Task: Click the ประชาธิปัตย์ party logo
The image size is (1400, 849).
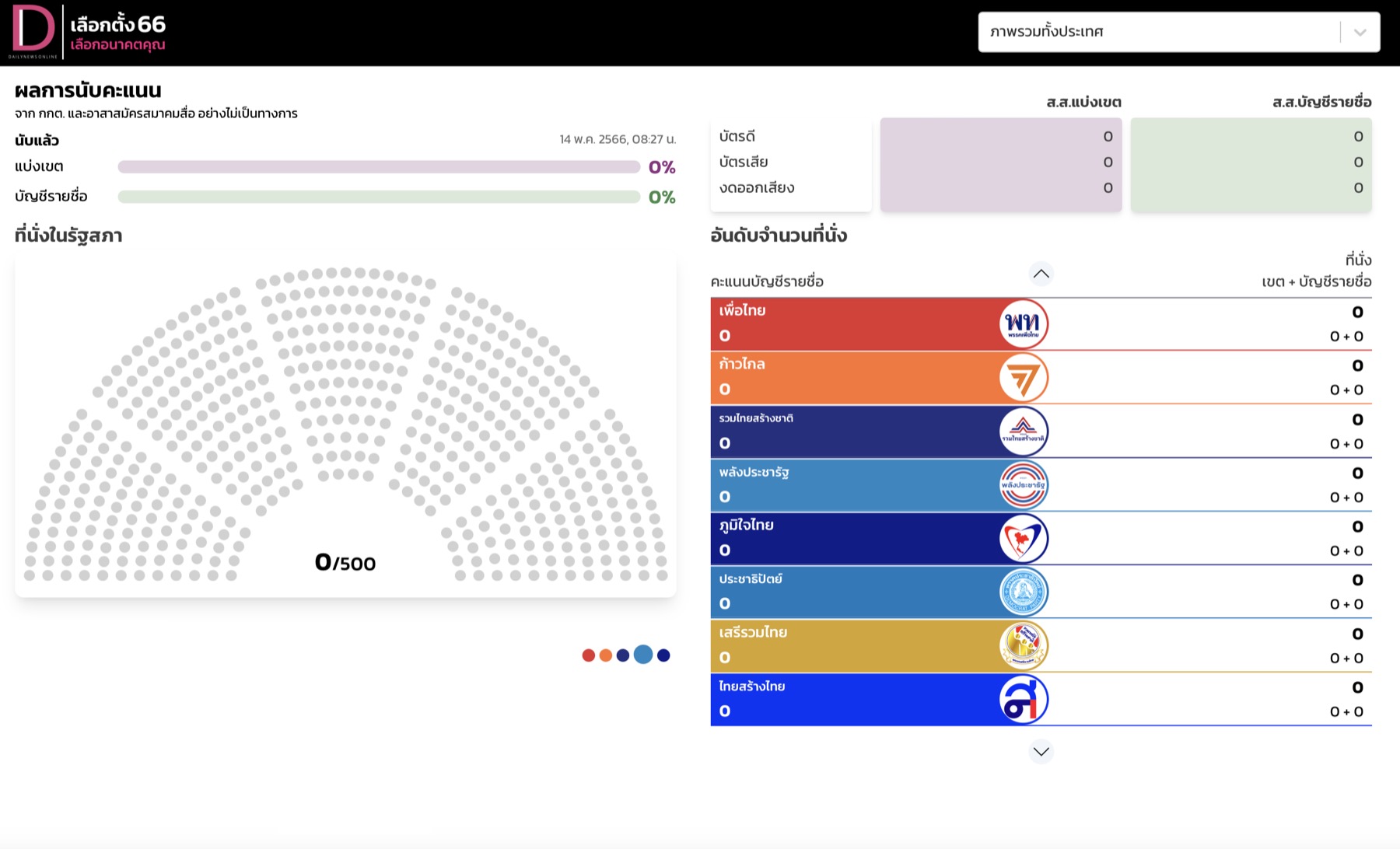Action: (1024, 592)
